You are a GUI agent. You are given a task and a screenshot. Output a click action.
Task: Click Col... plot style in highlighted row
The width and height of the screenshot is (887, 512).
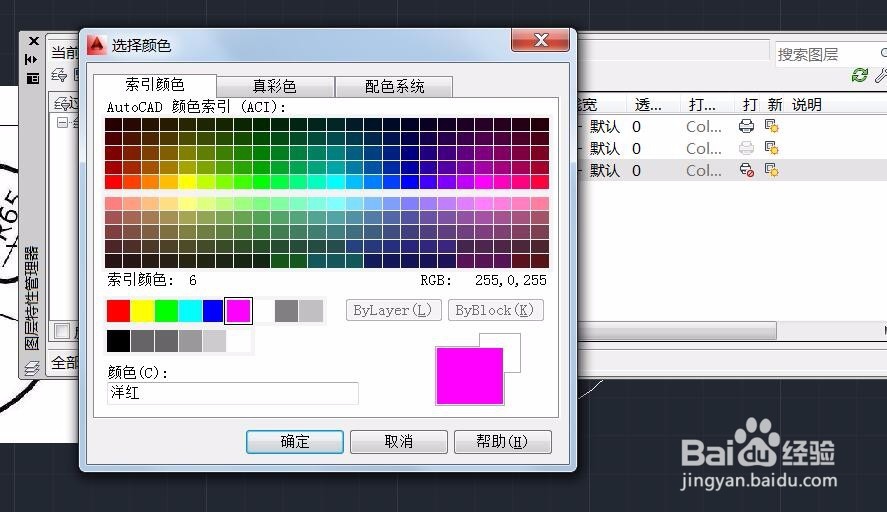[704, 170]
